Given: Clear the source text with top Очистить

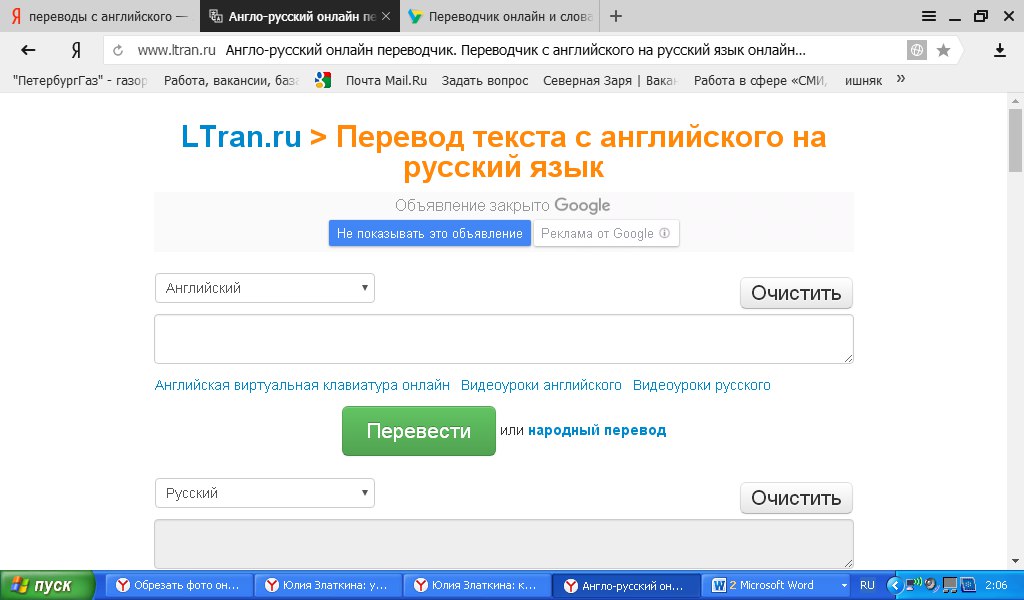Looking at the screenshot, I should [796, 293].
